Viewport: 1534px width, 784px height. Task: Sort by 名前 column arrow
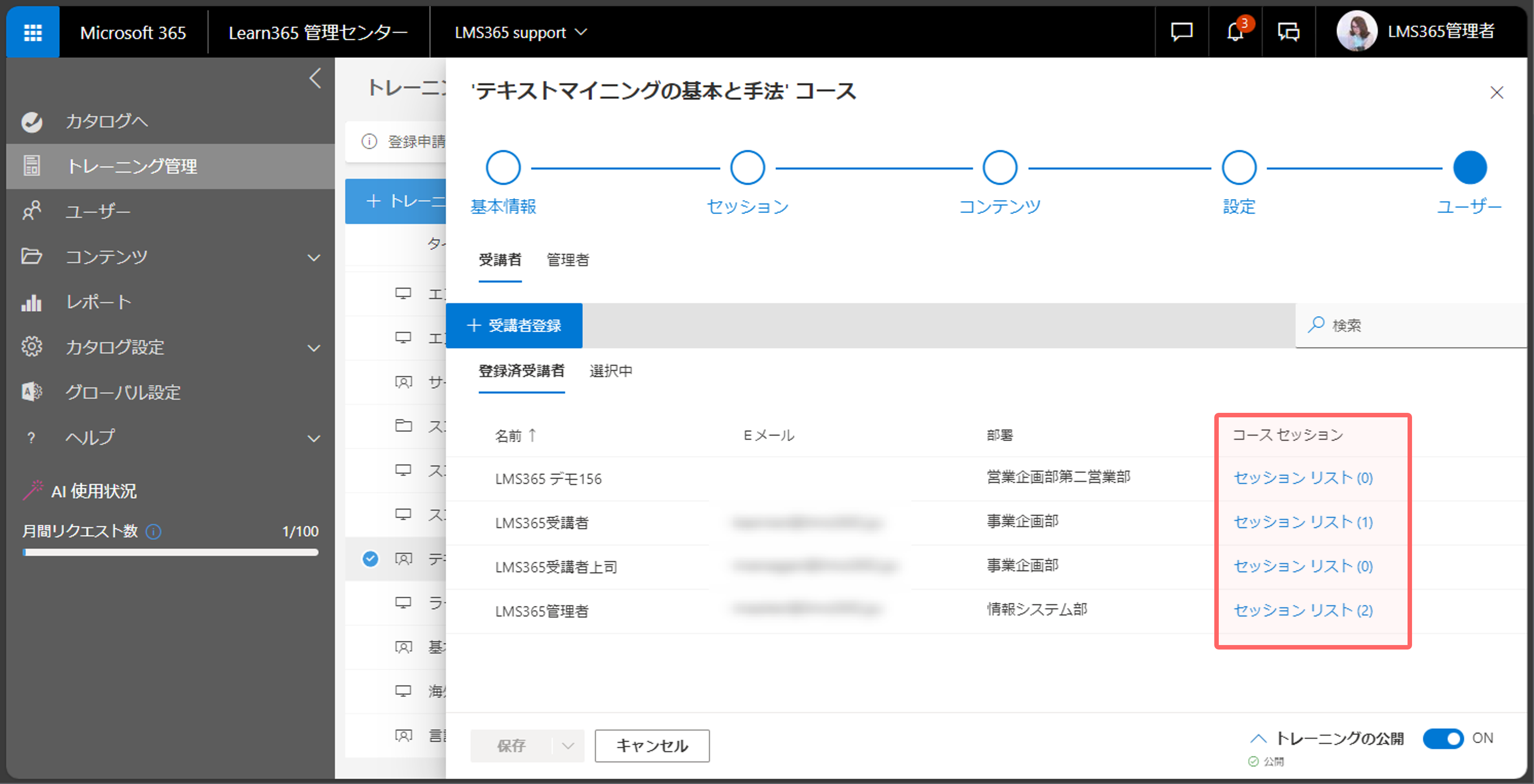pyautogui.click(x=532, y=435)
